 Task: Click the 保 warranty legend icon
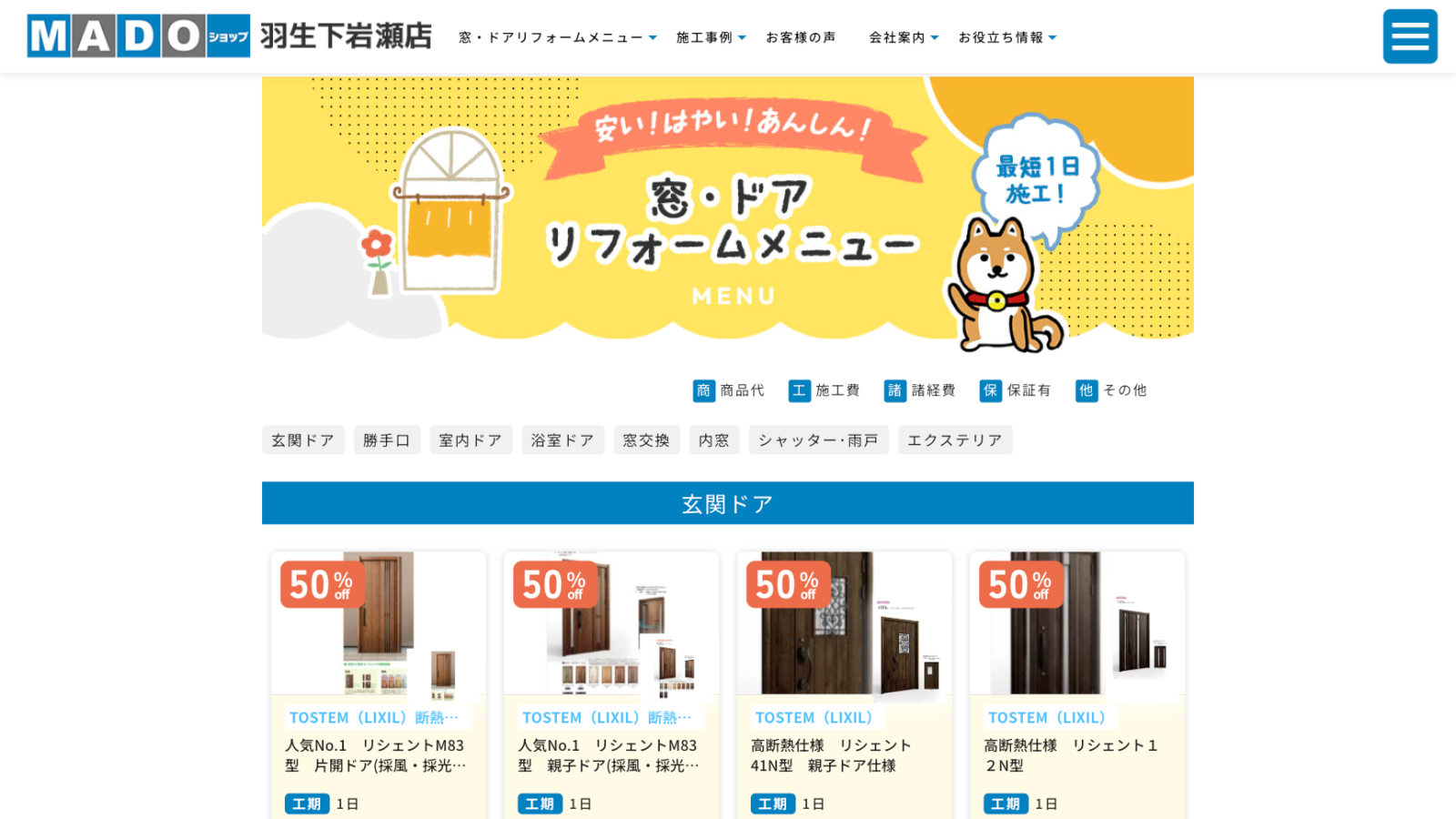coord(990,390)
